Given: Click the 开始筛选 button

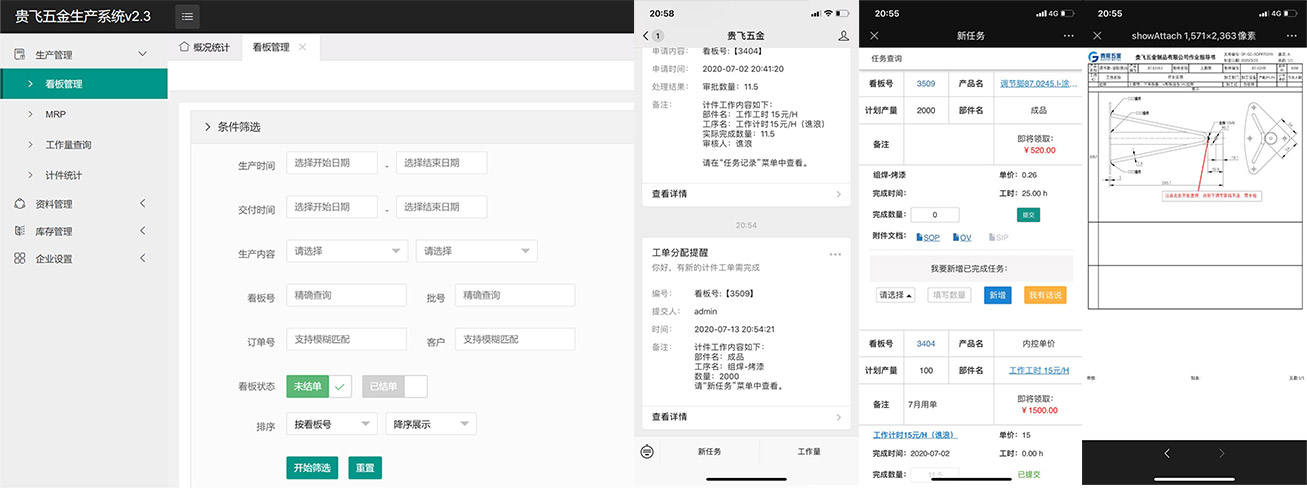Looking at the screenshot, I should (x=312, y=468).
